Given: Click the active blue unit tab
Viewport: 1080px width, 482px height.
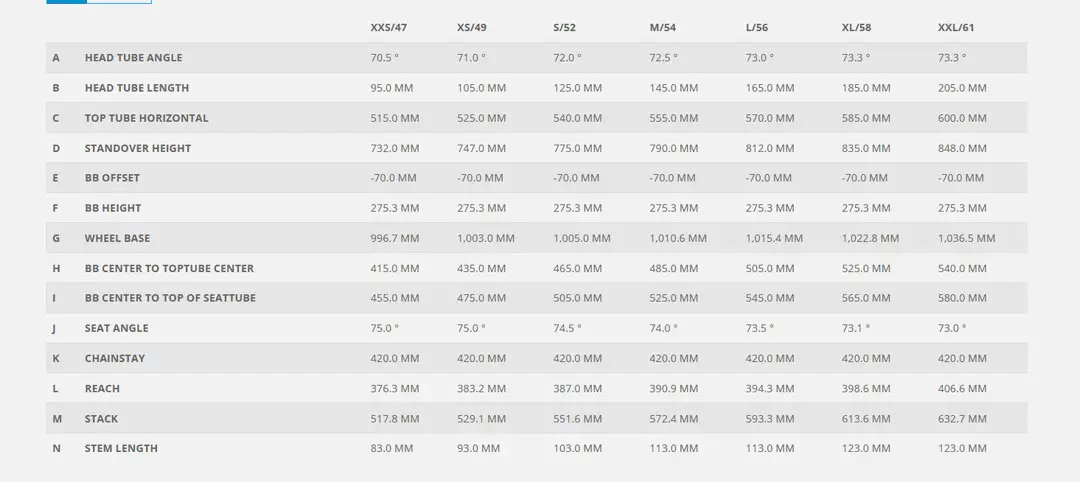Looking at the screenshot, I should pyautogui.click(x=66, y=2).
